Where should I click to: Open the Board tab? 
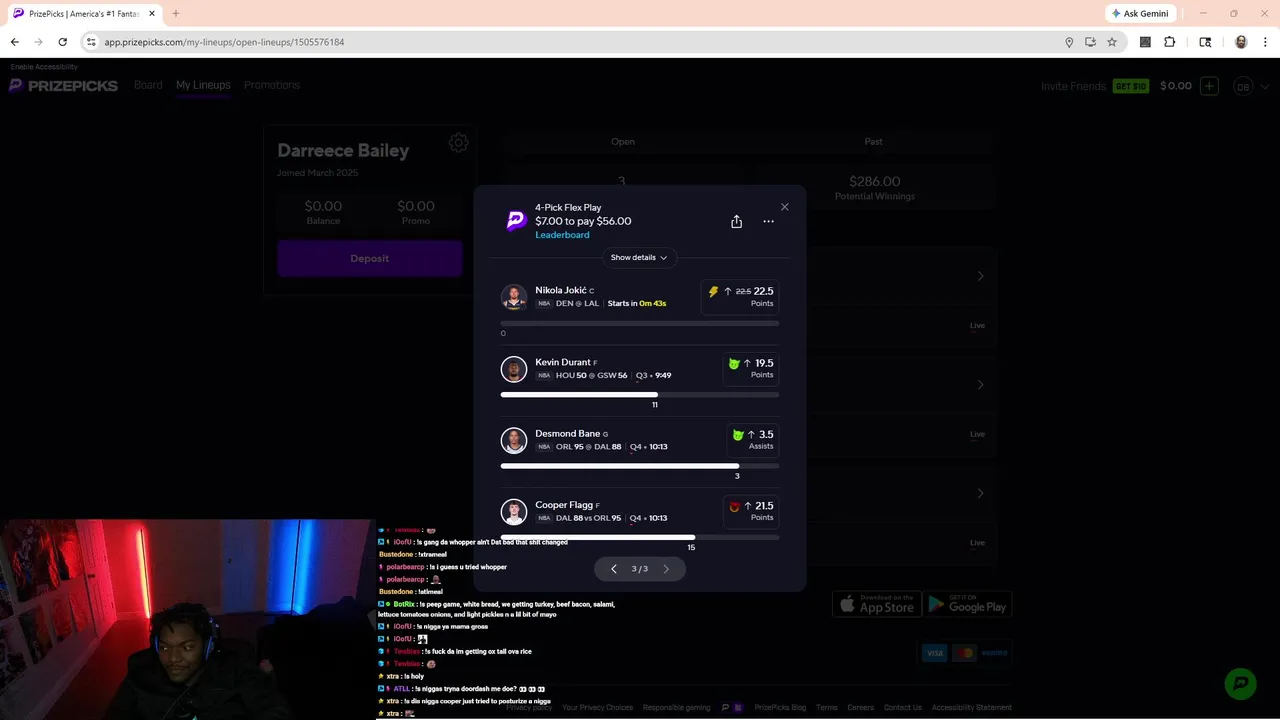coord(148,85)
